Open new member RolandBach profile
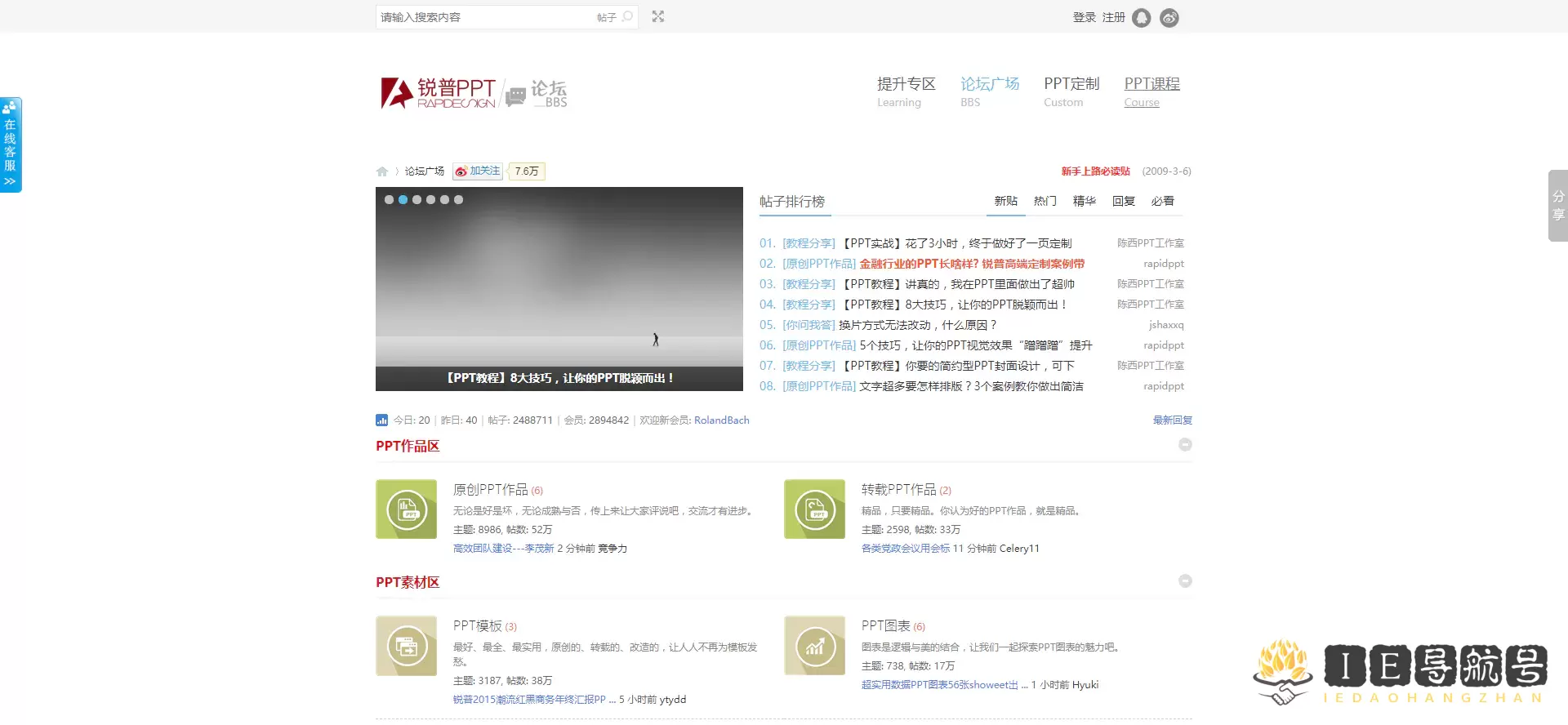This screenshot has width=1568, height=725. point(722,420)
